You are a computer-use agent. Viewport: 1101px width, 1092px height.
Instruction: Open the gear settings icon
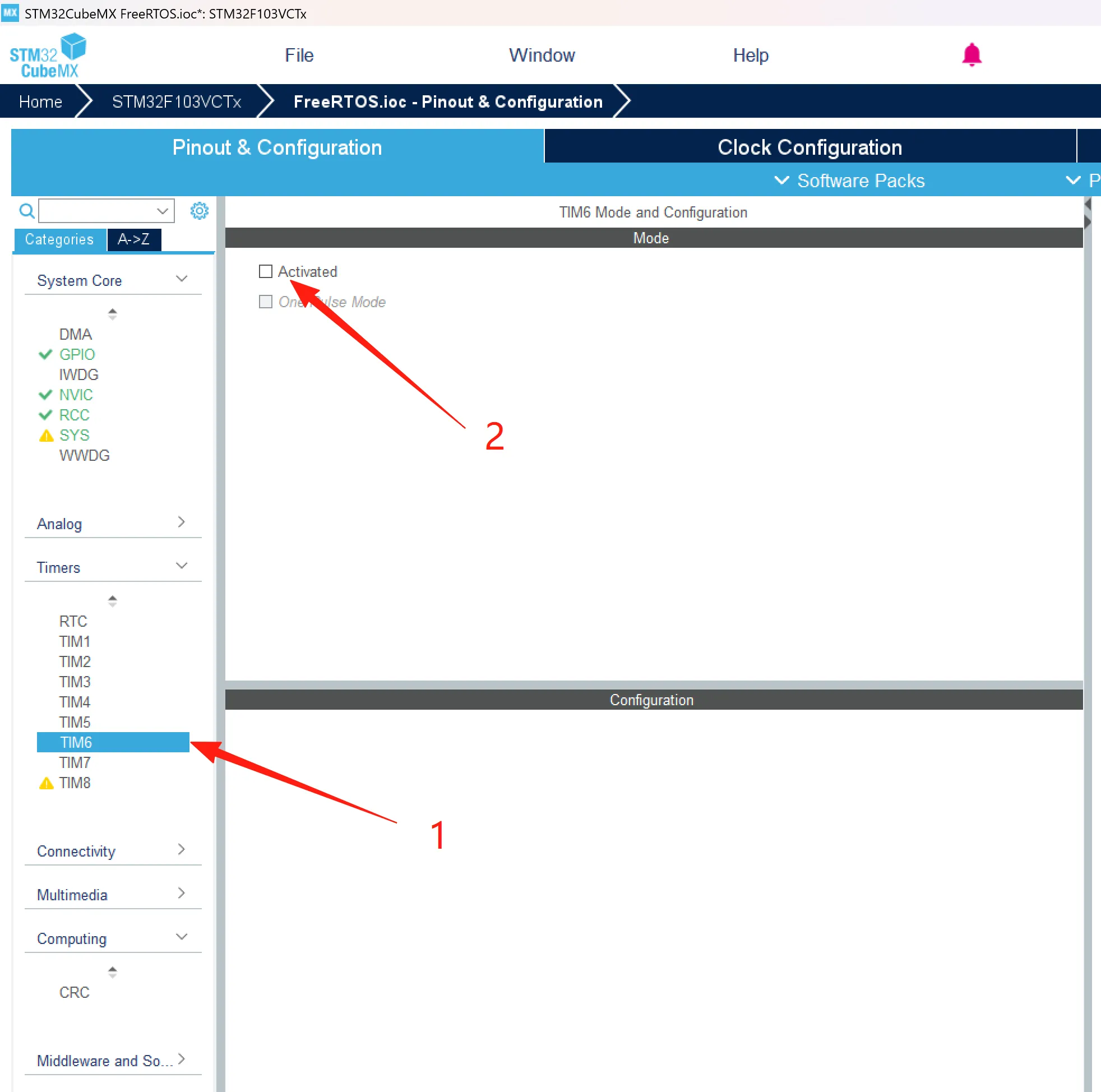point(199,211)
